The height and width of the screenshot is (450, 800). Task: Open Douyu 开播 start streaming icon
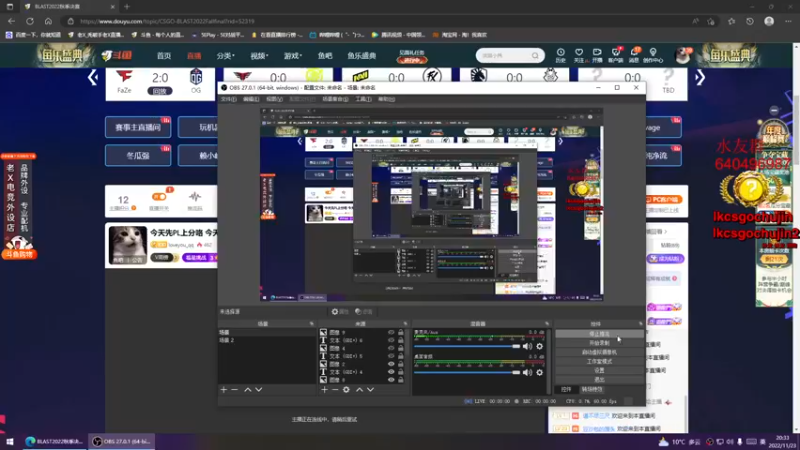597,56
